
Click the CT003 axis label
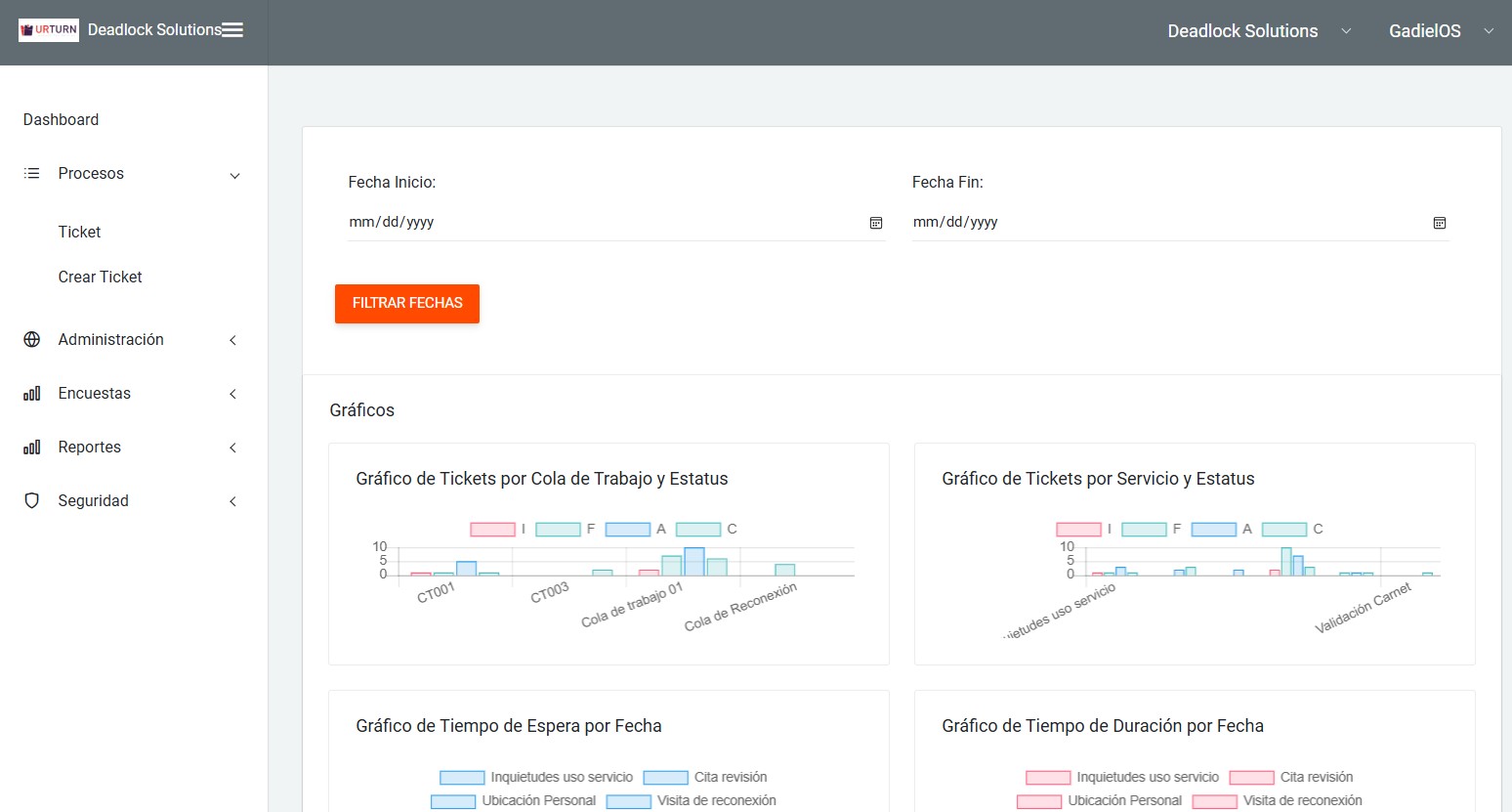(x=549, y=592)
